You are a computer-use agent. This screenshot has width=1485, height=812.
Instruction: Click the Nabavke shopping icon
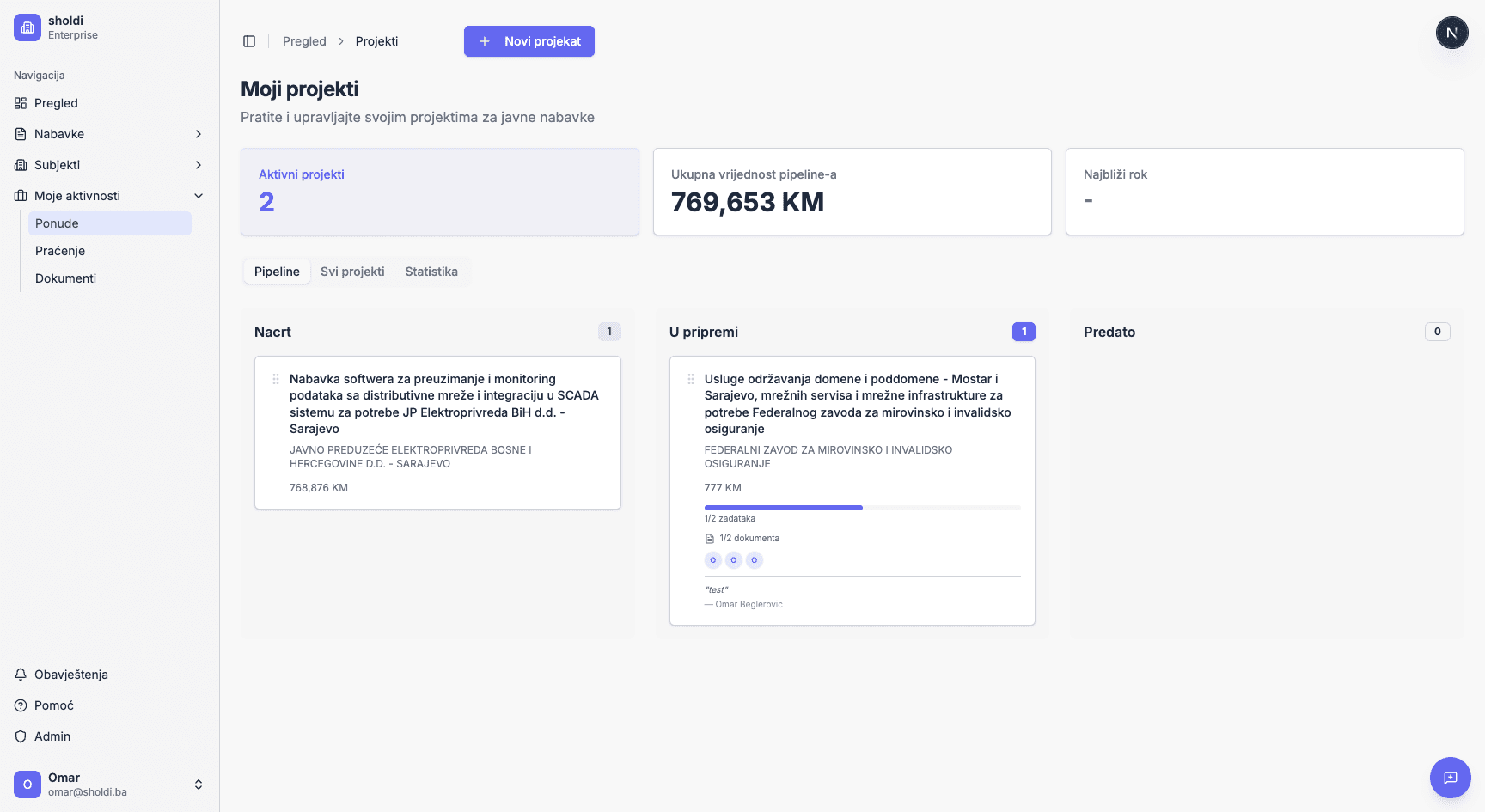pyautogui.click(x=19, y=134)
